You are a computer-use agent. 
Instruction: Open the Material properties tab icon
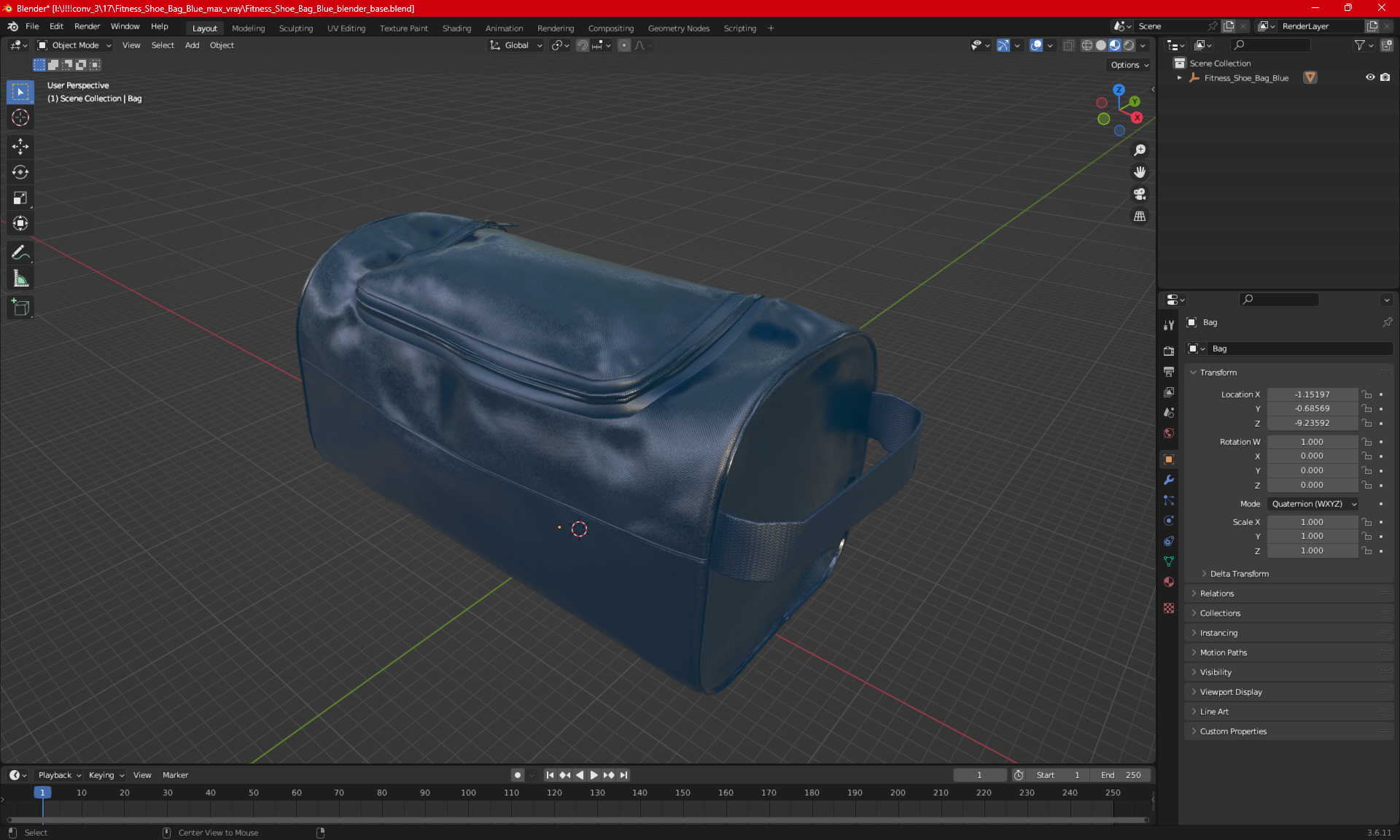(1169, 582)
